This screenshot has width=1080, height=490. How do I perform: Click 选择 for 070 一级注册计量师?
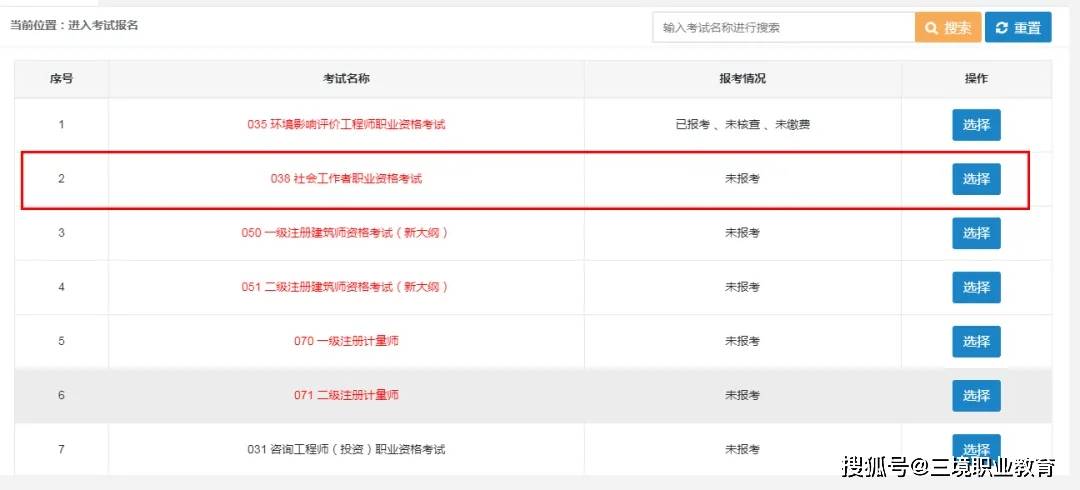pos(976,341)
